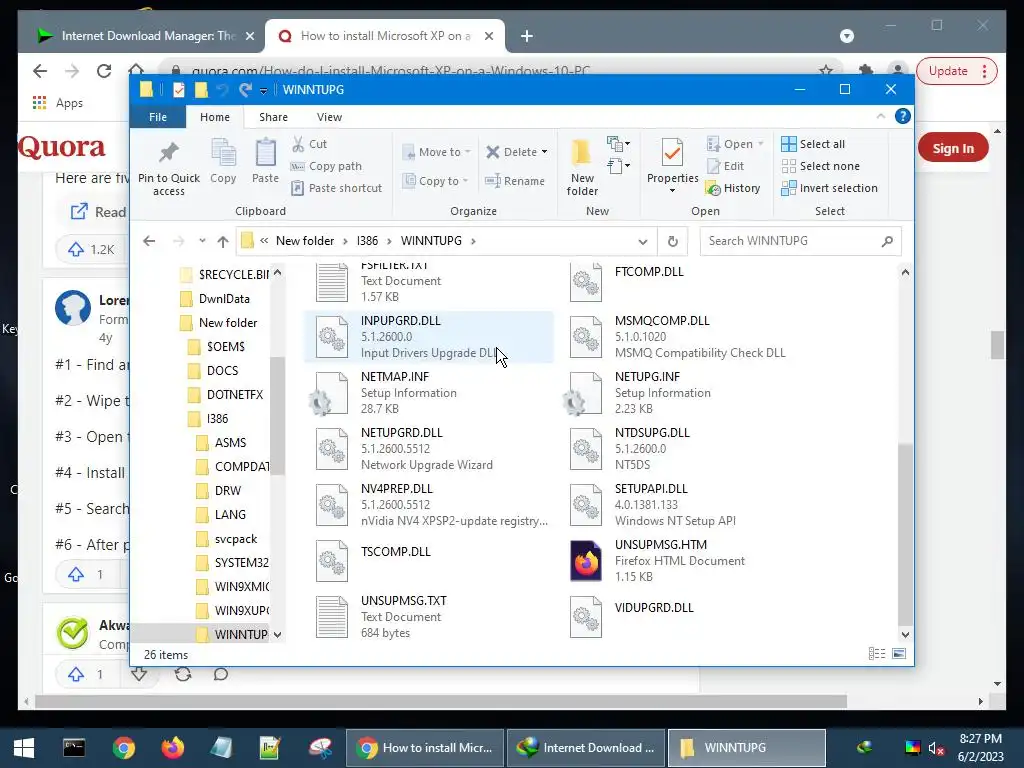Click the Paste clipboard icon

(265, 161)
